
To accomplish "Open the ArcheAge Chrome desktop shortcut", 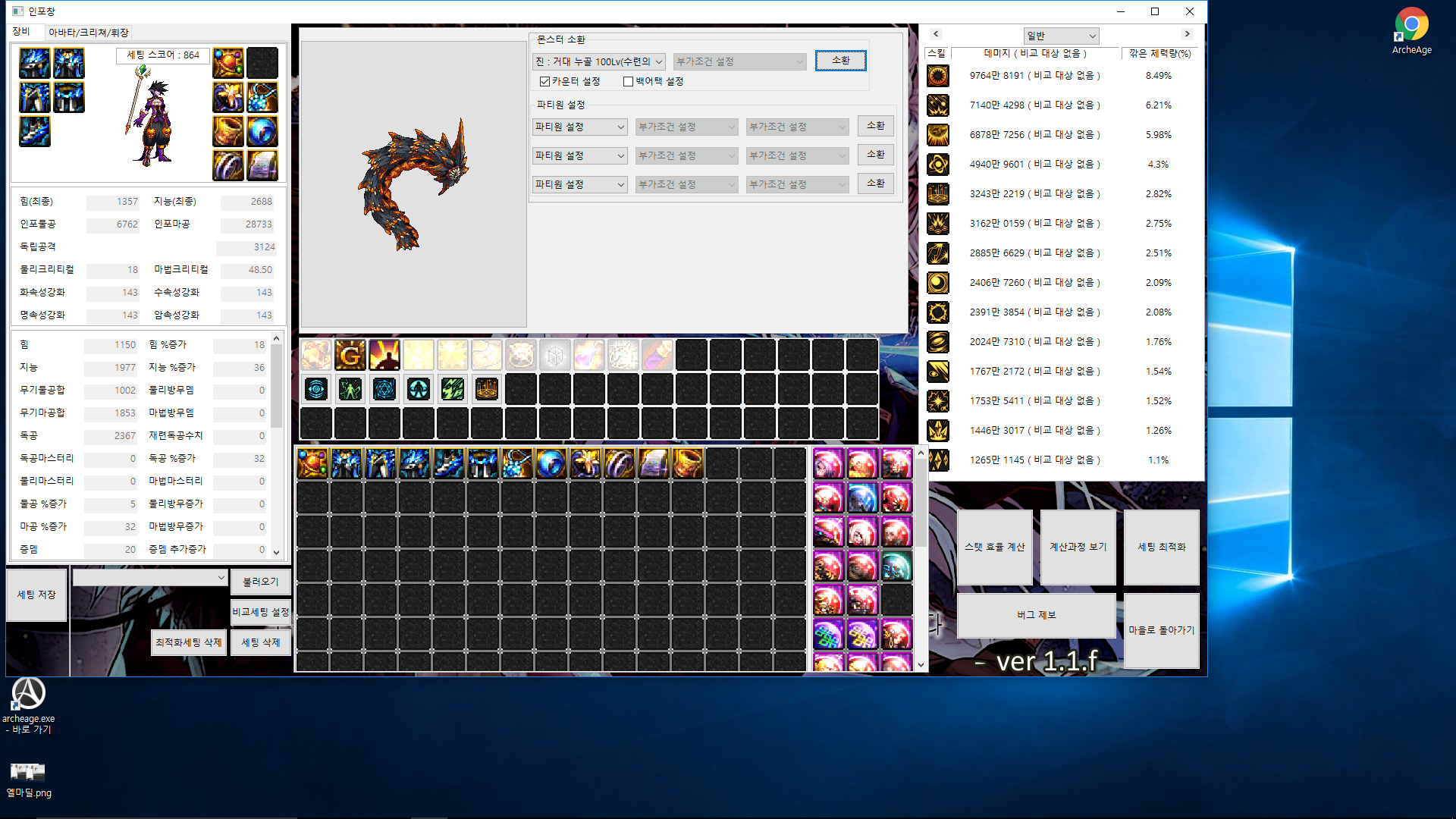I will click(1411, 31).
